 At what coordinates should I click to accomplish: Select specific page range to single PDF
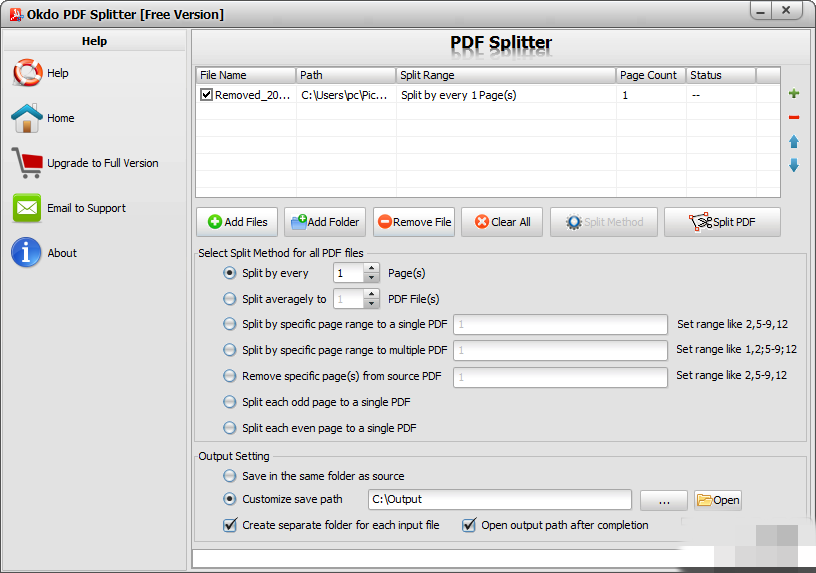(x=230, y=324)
